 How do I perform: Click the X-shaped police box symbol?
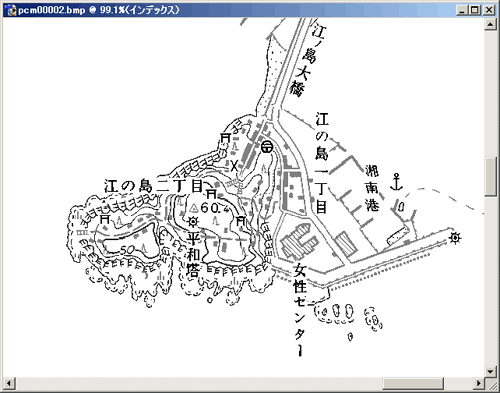click(x=235, y=165)
